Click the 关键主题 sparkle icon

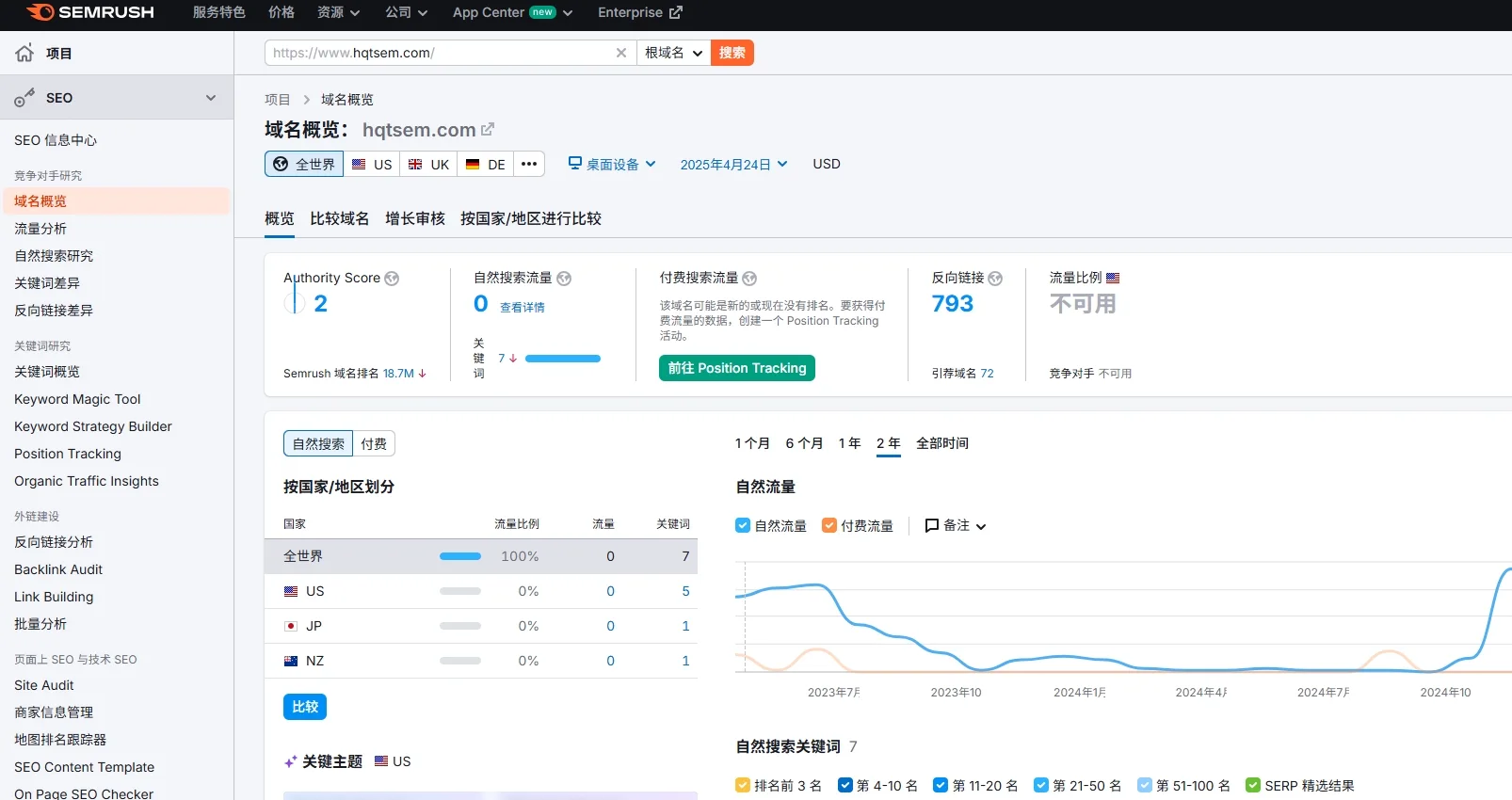[291, 761]
